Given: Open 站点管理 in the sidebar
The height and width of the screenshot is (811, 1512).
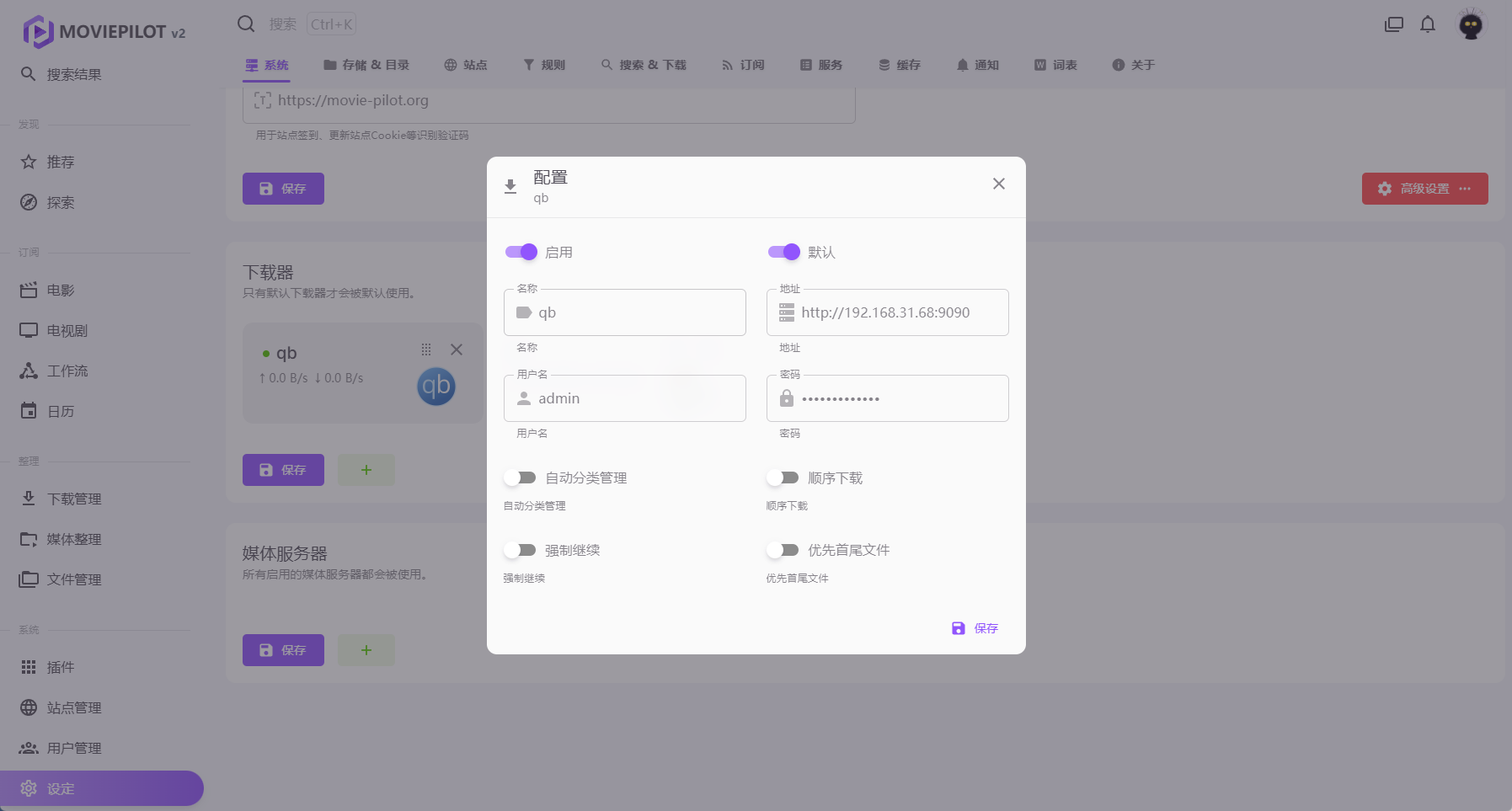Looking at the screenshot, I should [101, 707].
